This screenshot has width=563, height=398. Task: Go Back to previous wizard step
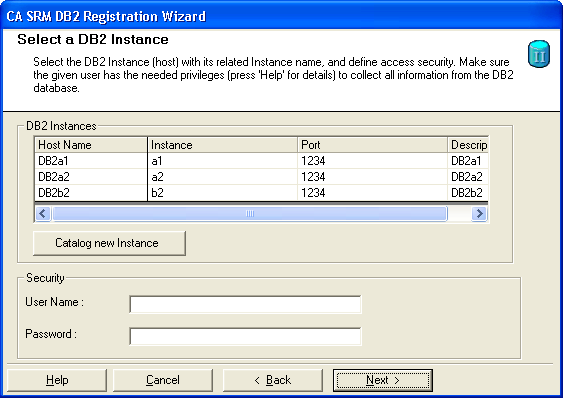tap(273, 380)
